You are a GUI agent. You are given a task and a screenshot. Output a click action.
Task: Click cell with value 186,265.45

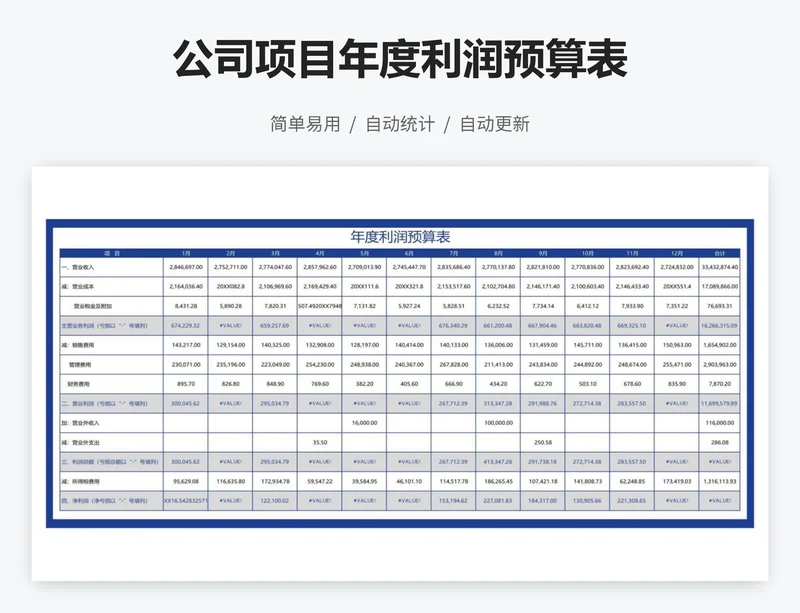pyautogui.click(x=498, y=481)
